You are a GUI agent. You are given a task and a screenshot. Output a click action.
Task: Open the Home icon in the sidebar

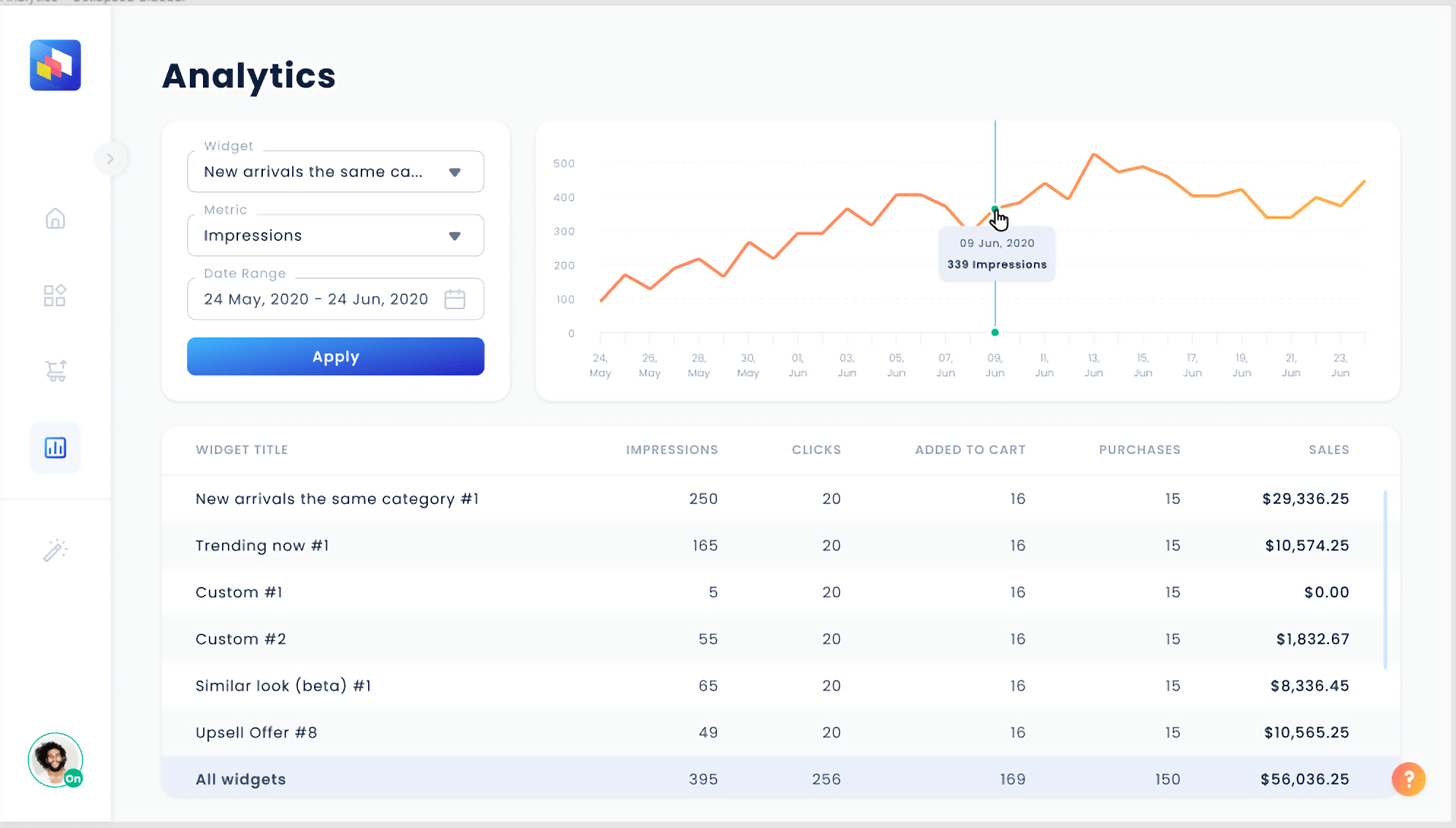coord(55,218)
